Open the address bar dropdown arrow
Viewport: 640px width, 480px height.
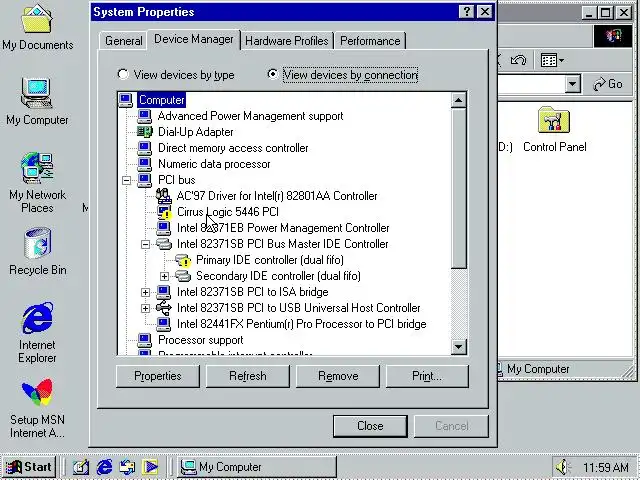[x=573, y=84]
